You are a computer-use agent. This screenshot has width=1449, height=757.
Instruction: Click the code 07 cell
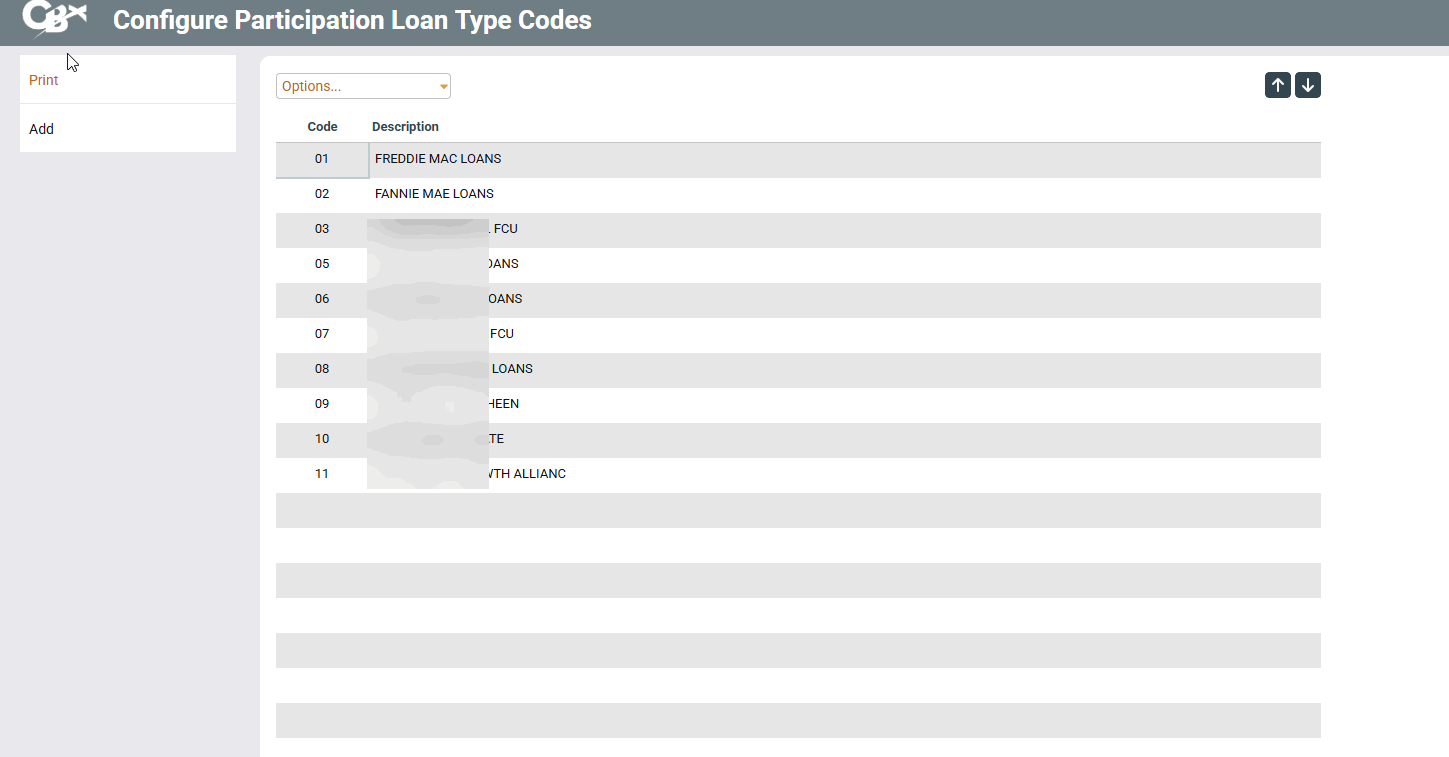coord(322,334)
